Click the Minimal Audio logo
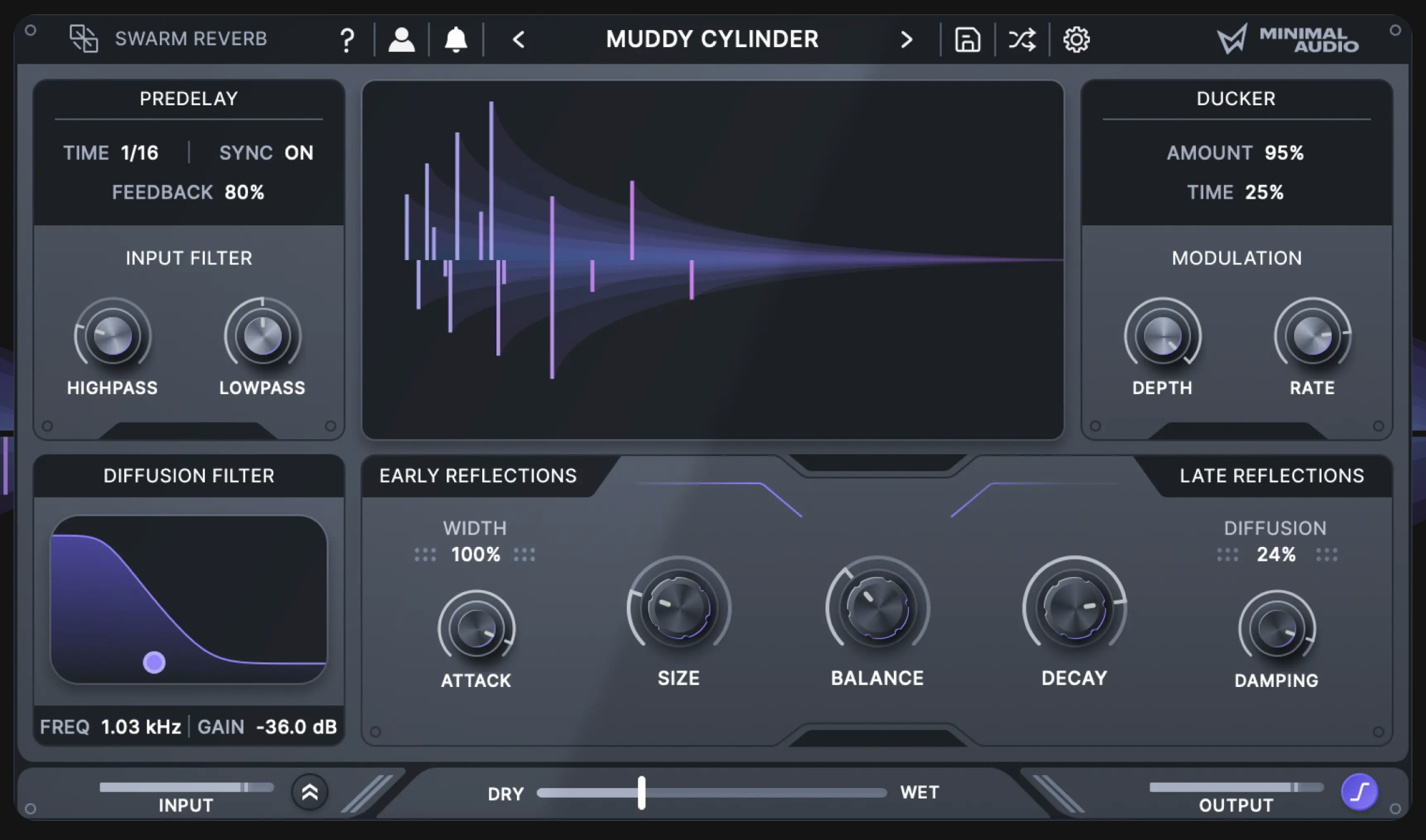This screenshot has width=1426, height=840. (x=1287, y=40)
